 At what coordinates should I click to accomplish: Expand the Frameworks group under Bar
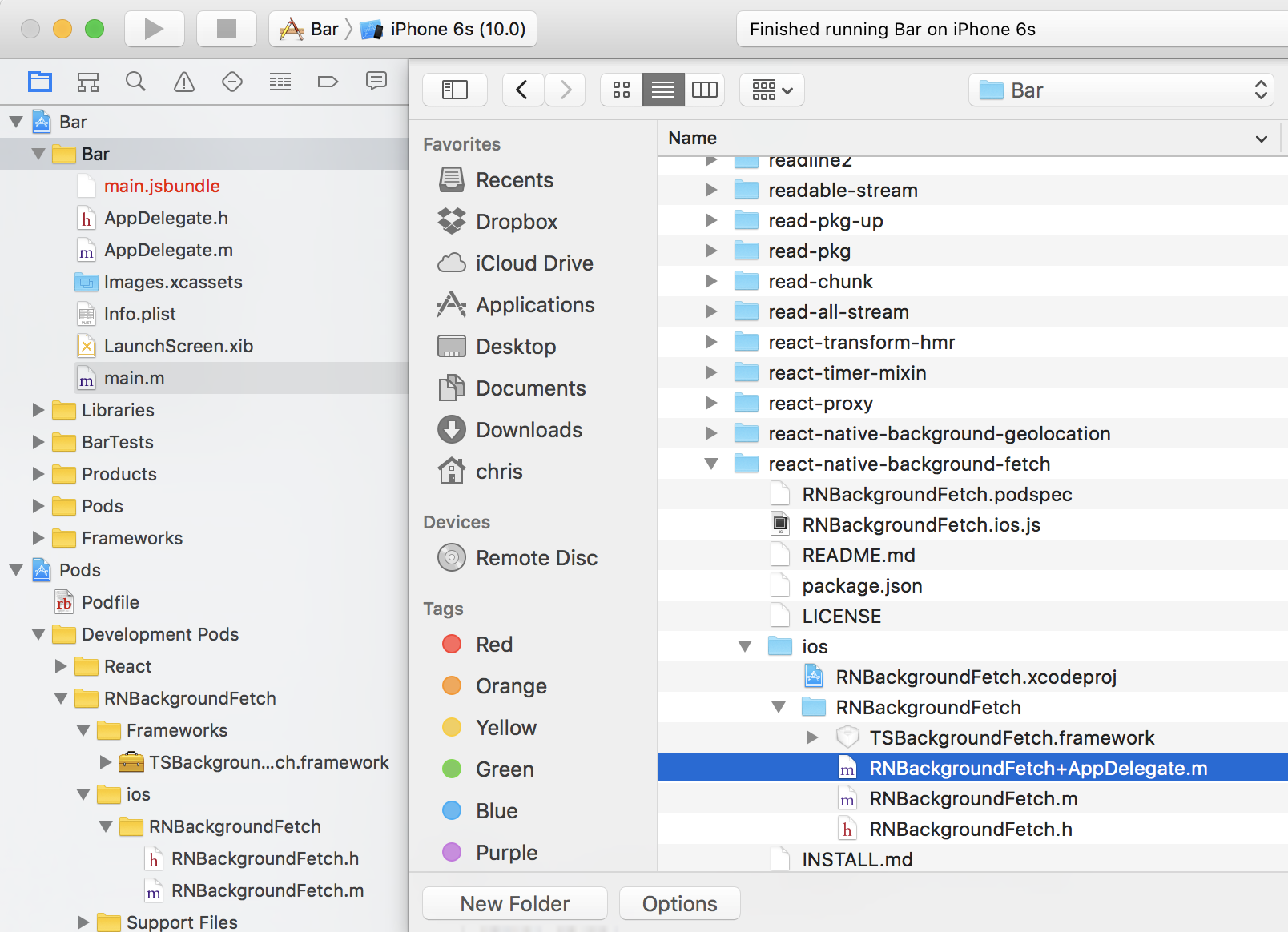click(38, 538)
